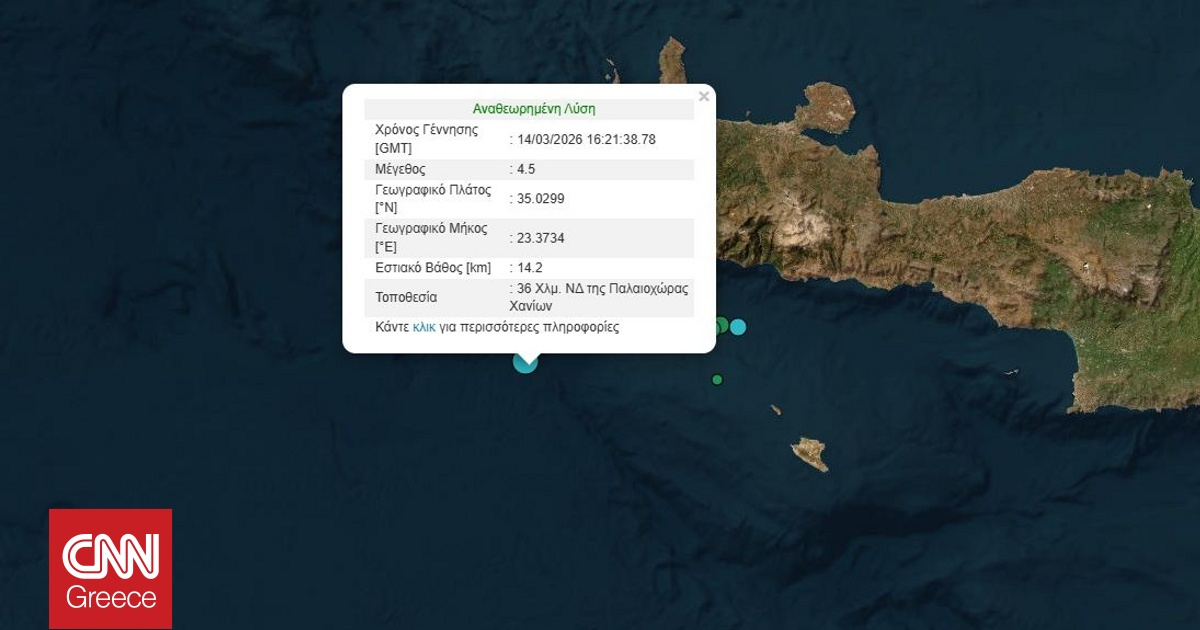This screenshot has width=1200, height=630.
Task: Click the 'Μέγεθος' row label
Action: click(x=400, y=169)
